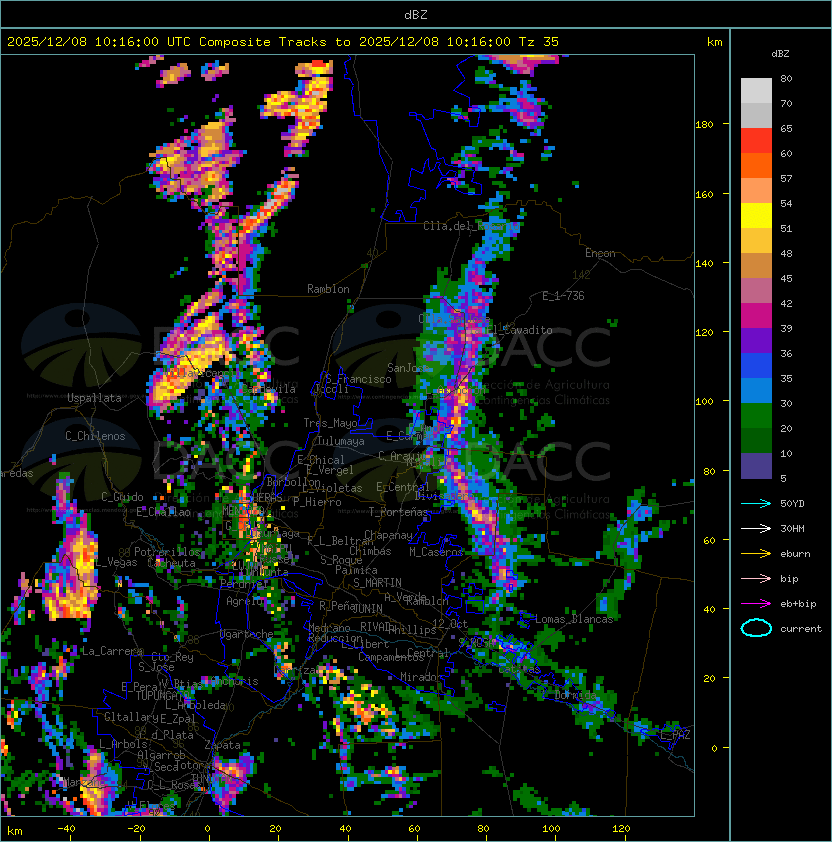The height and width of the screenshot is (842, 832).
Task: Click the magenta eb+bip arrow icon
Action: pyautogui.click(x=756, y=604)
